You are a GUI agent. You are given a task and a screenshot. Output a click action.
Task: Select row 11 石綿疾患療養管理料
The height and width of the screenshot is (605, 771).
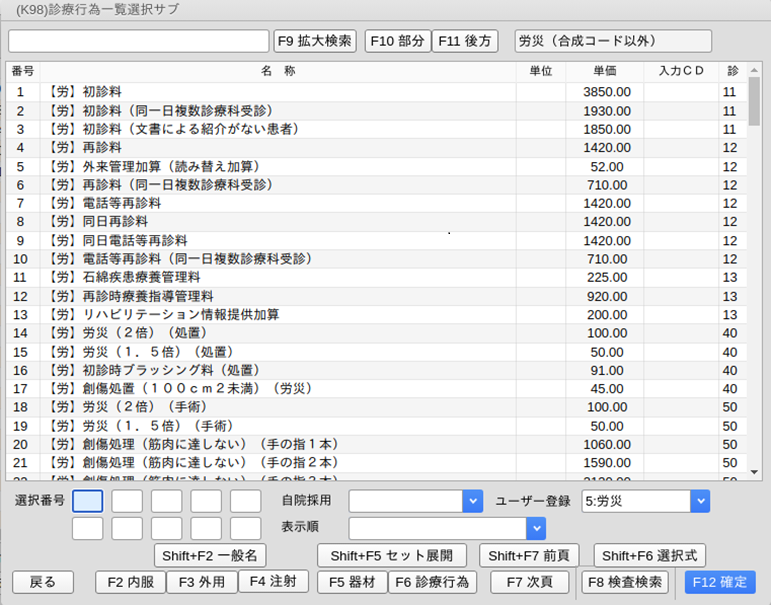coord(280,277)
